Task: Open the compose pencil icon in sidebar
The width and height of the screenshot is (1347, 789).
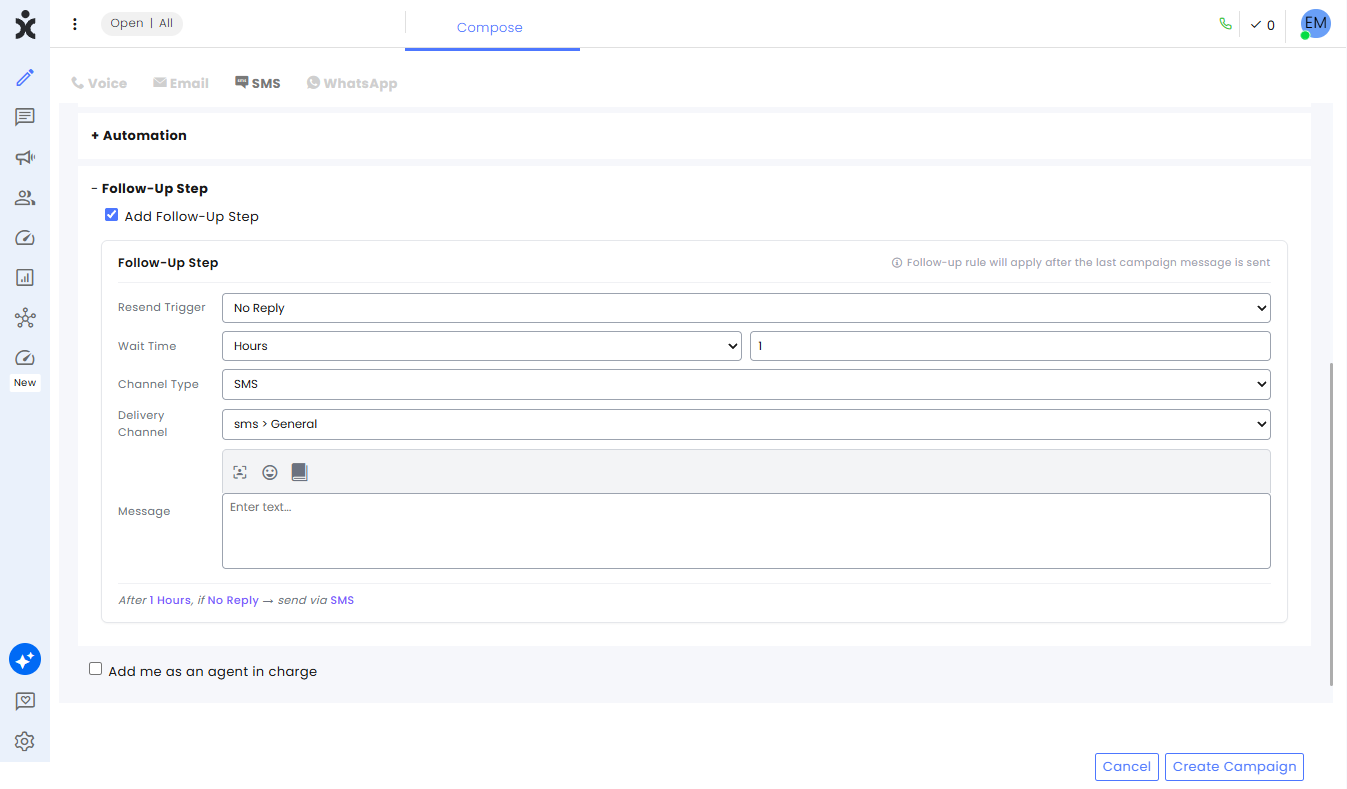Action: coord(25,77)
